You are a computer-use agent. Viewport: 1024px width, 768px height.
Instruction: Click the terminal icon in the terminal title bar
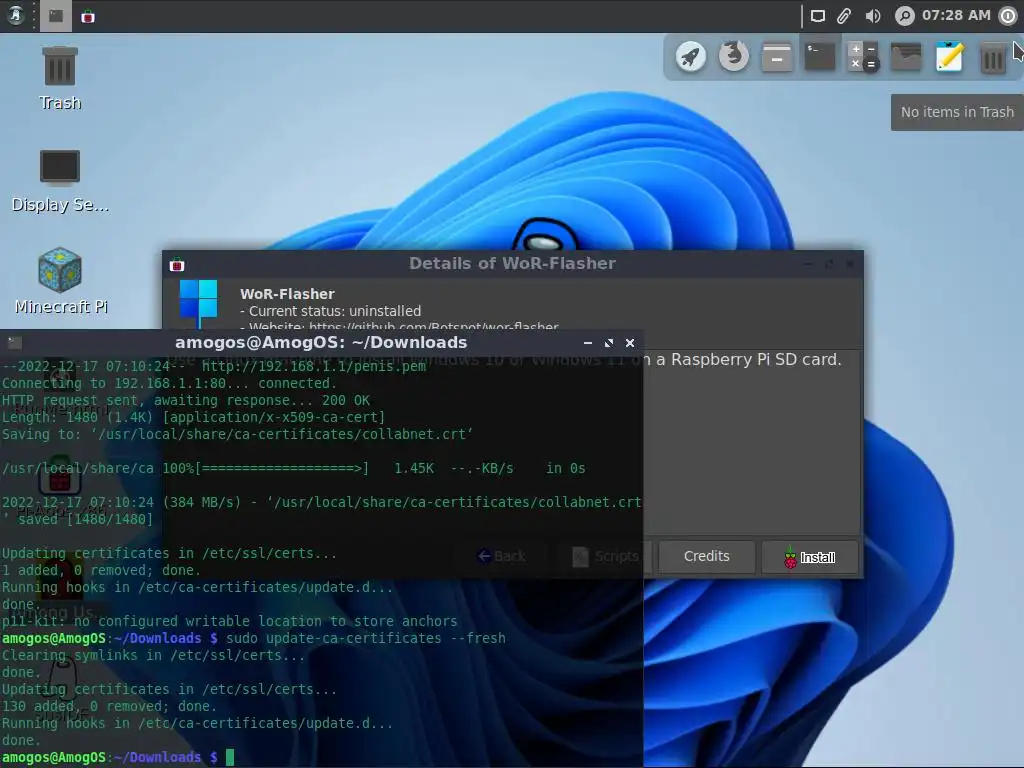click(x=14, y=342)
